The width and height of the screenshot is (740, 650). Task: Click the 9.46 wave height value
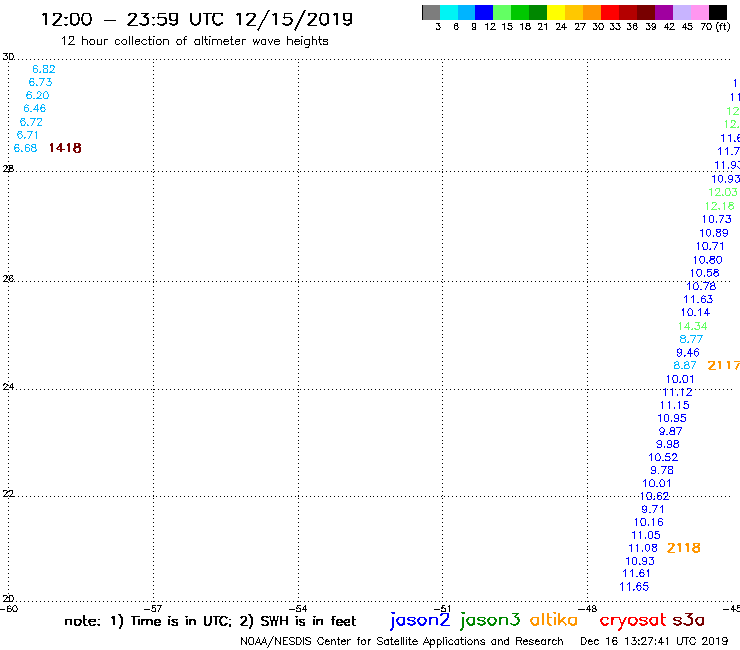point(688,353)
